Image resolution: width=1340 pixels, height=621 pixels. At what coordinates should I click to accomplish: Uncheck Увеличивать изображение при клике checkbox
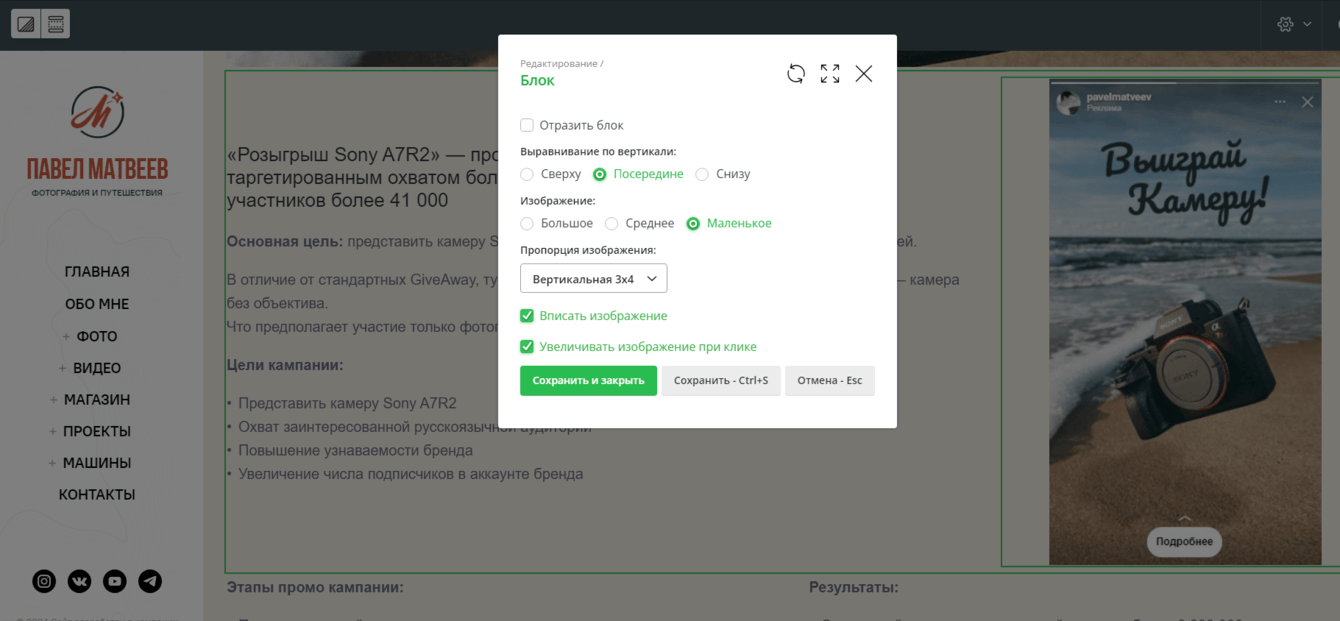527,347
